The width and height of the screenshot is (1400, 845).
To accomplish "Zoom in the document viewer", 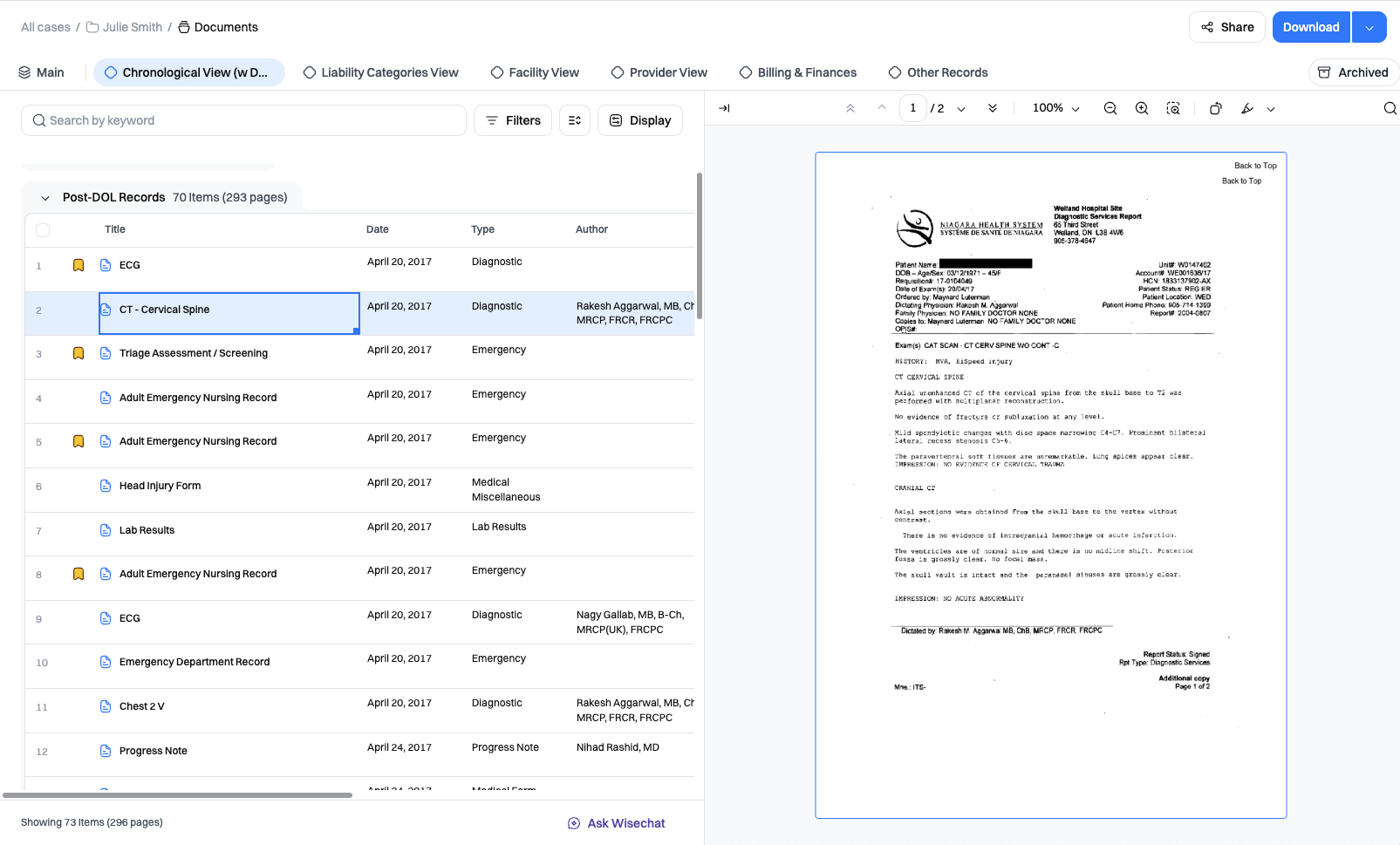I will tap(1141, 108).
